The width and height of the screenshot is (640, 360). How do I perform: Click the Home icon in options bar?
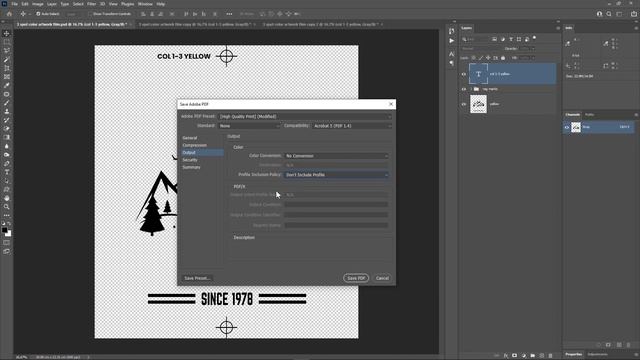pos(9,14)
